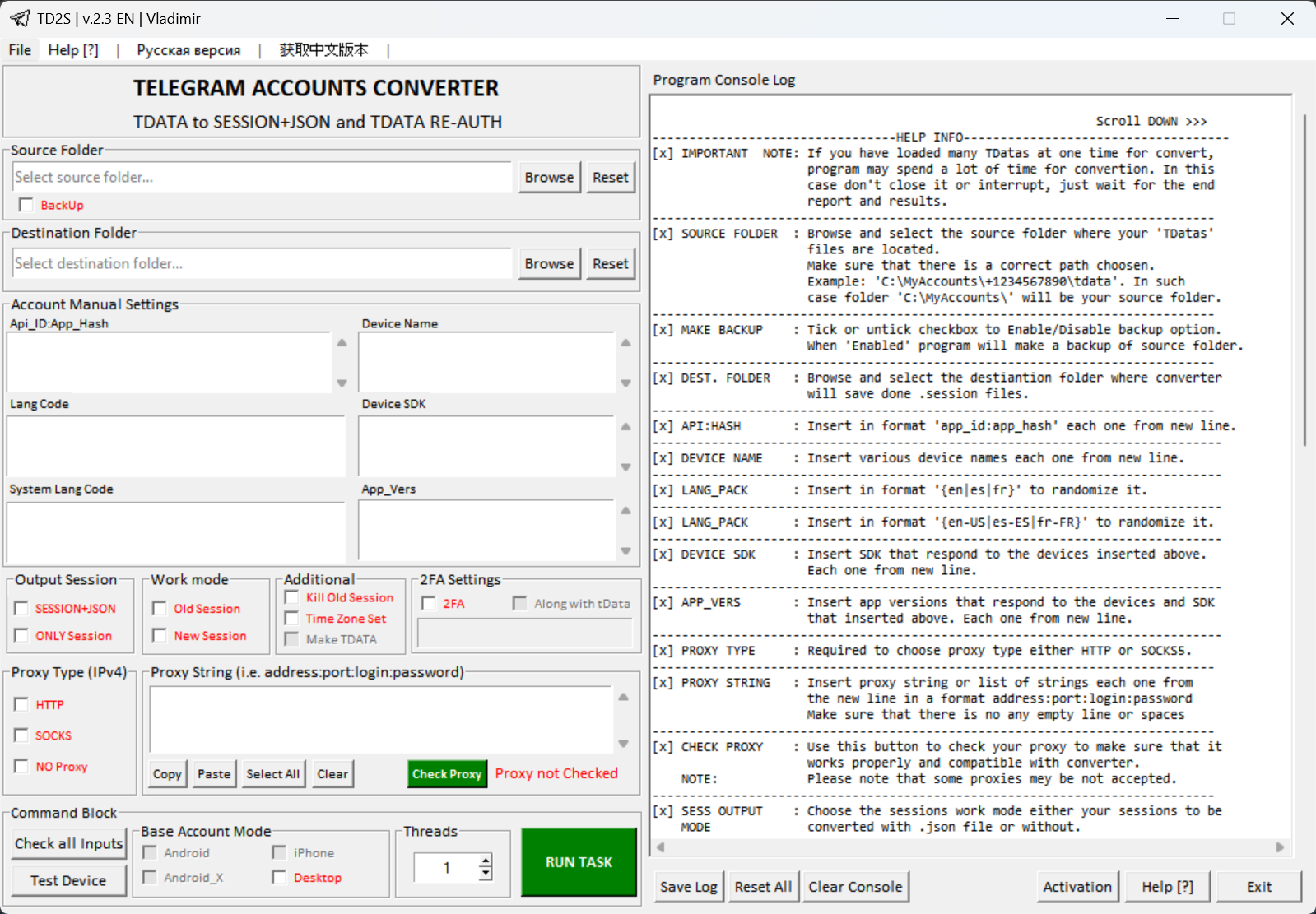Click console horizontal scroll right arrow
Screen dimensions: 1316x914
coord(1280,847)
